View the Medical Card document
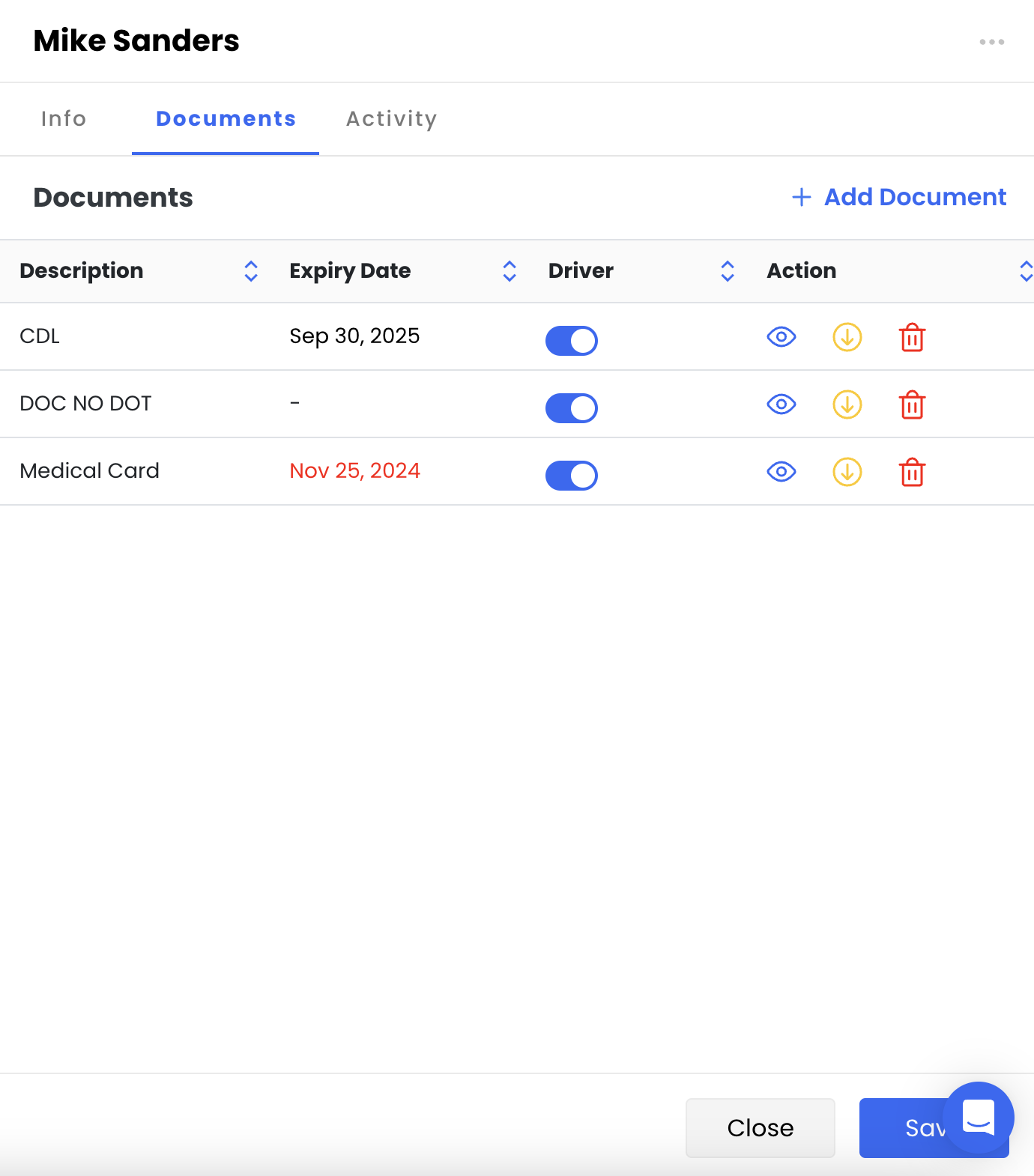 click(x=781, y=472)
